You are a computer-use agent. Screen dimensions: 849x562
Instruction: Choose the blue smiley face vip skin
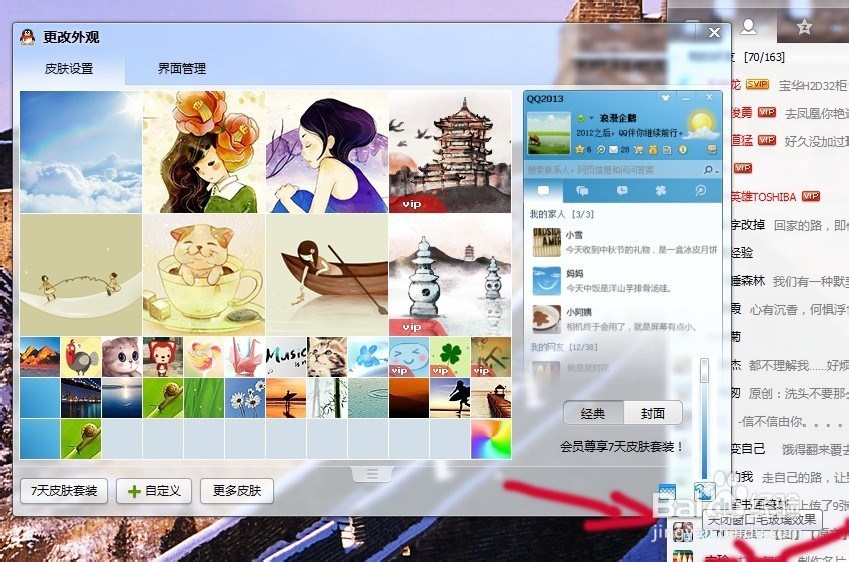point(409,357)
